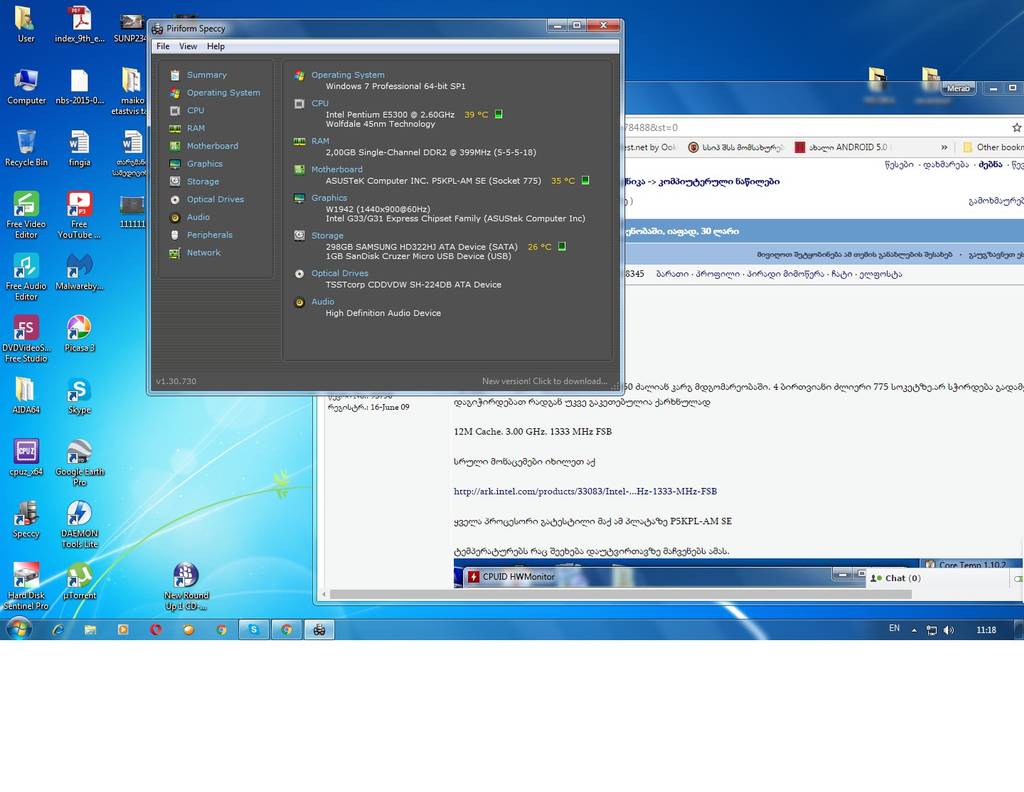Open Storage section in sidebar
The image size is (1024, 792).
pyautogui.click(x=202, y=182)
